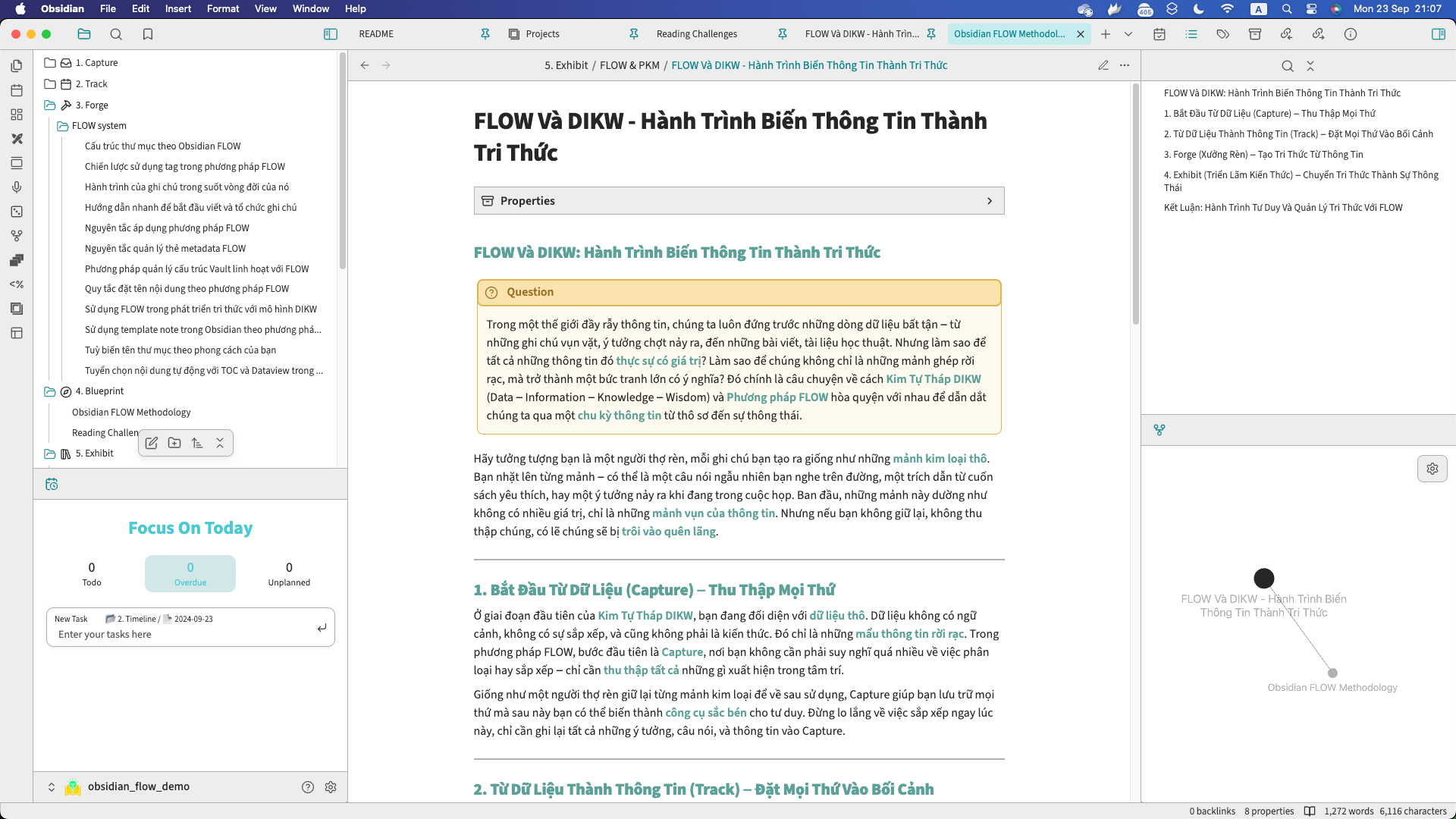Viewport: 1456px width, 819px height.
Task: Follow the Kim Tự Tháp DIKW link
Action: [934, 378]
